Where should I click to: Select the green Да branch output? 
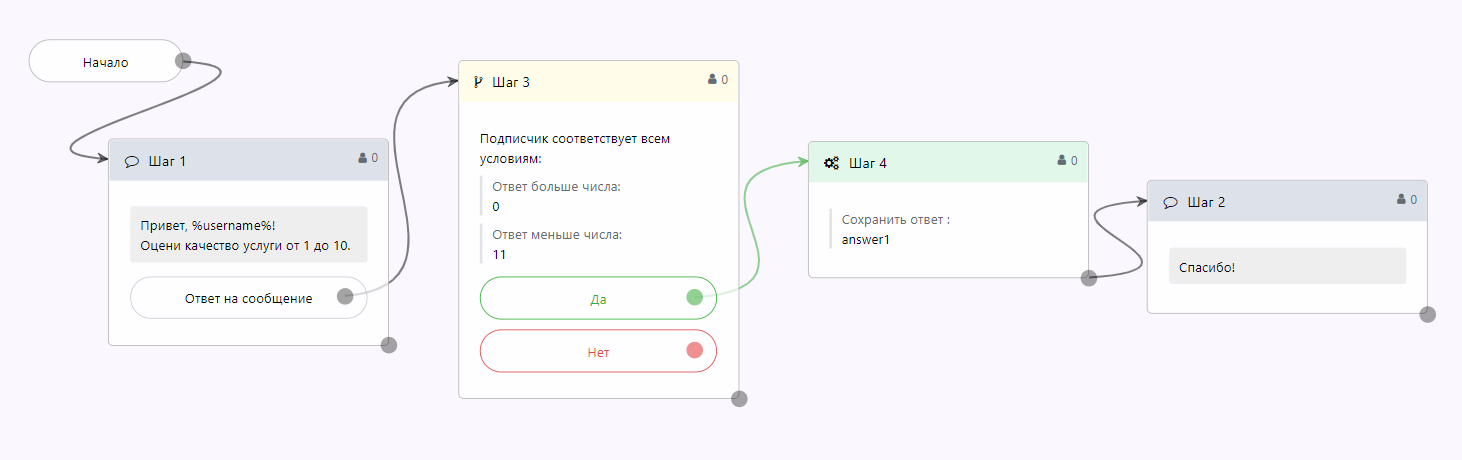598,298
